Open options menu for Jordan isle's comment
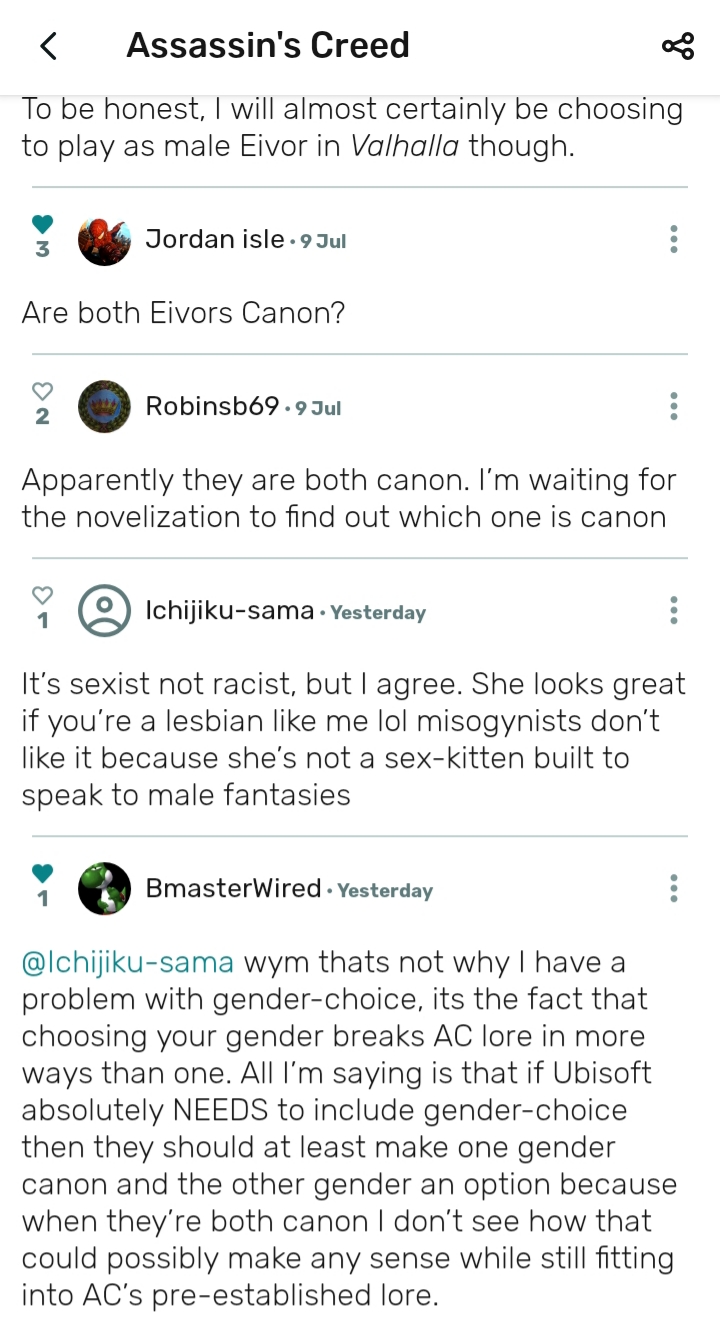Viewport: 720px width, 1321px height. [x=674, y=239]
